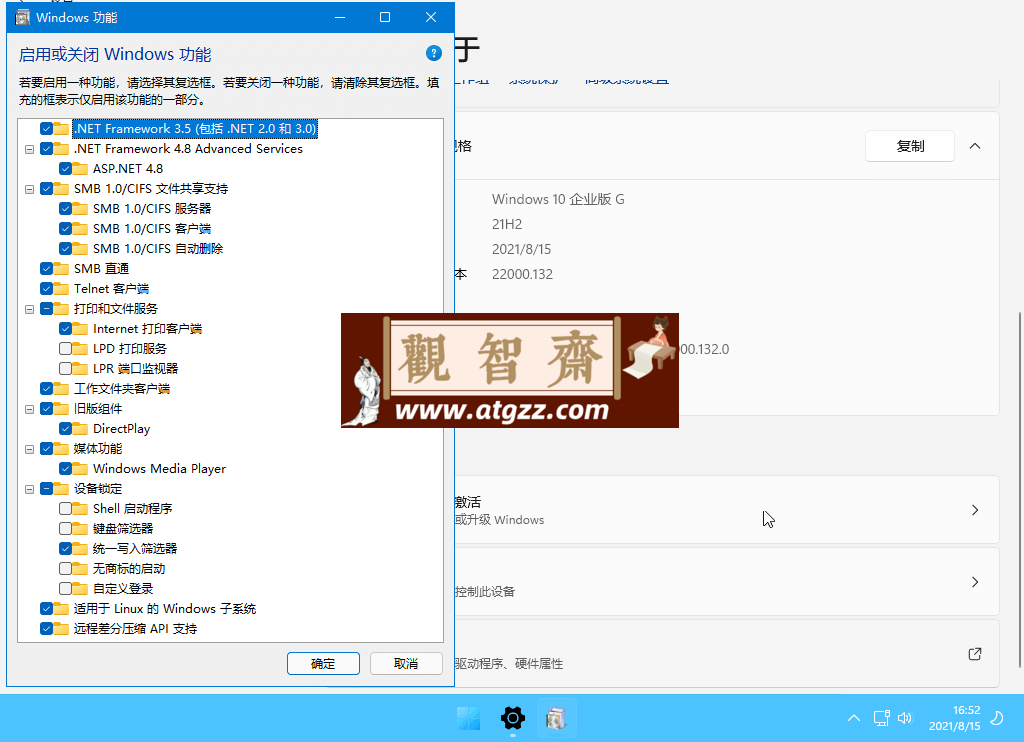The height and width of the screenshot is (742, 1024).
Task: Enable 键盘筛选器 checkbox
Action: click(x=65, y=528)
